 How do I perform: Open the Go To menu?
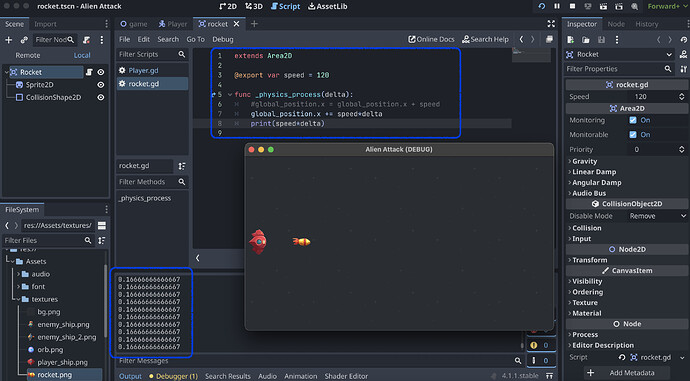[x=195, y=39]
